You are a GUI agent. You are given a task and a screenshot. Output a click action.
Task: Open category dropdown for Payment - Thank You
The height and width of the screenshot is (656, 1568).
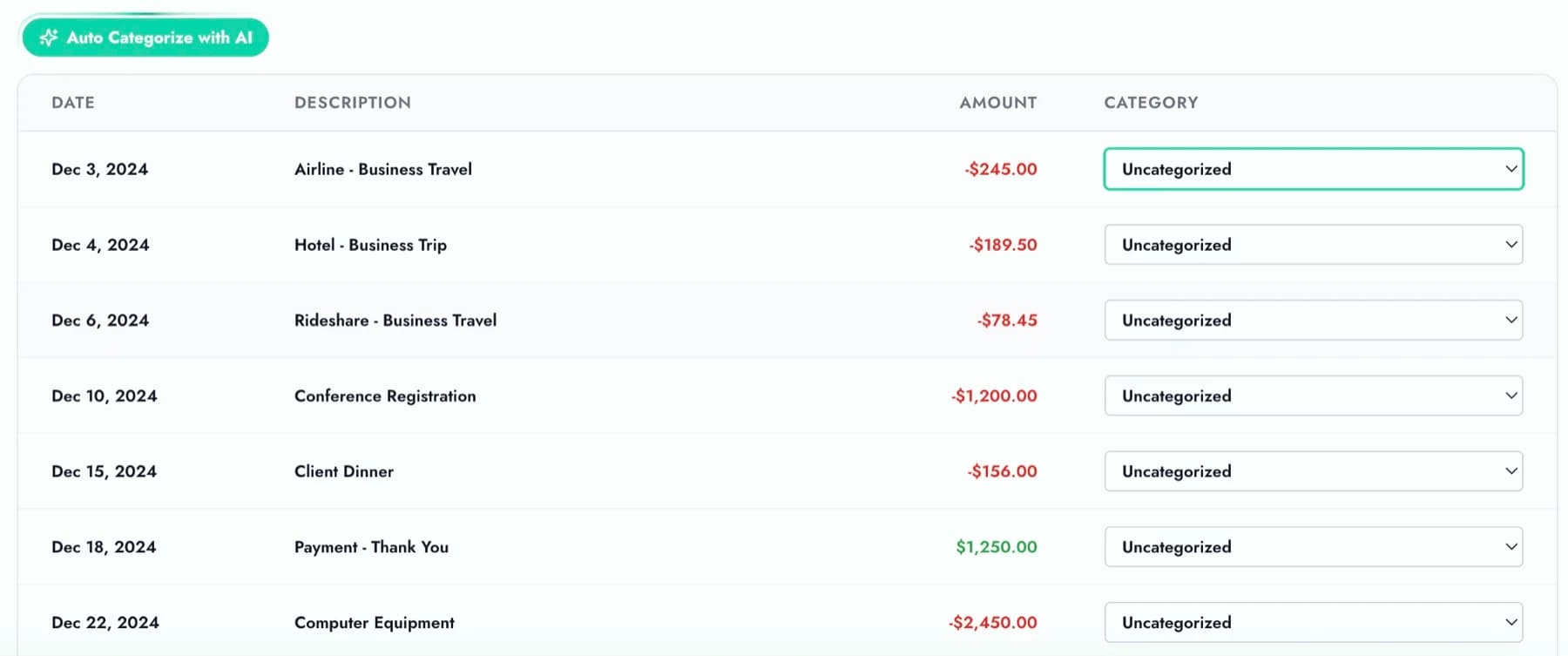pyautogui.click(x=1313, y=546)
